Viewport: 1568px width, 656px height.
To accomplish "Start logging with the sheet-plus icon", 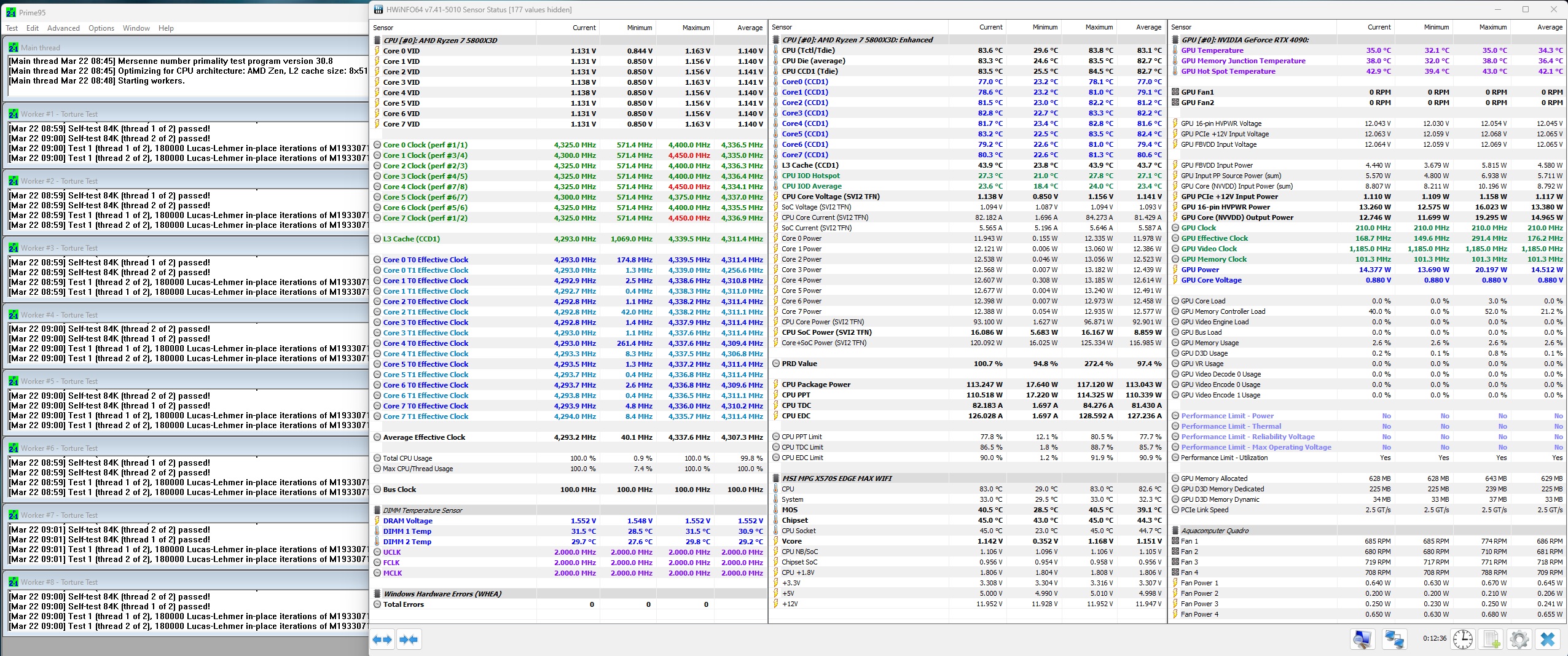I will [x=1491, y=639].
